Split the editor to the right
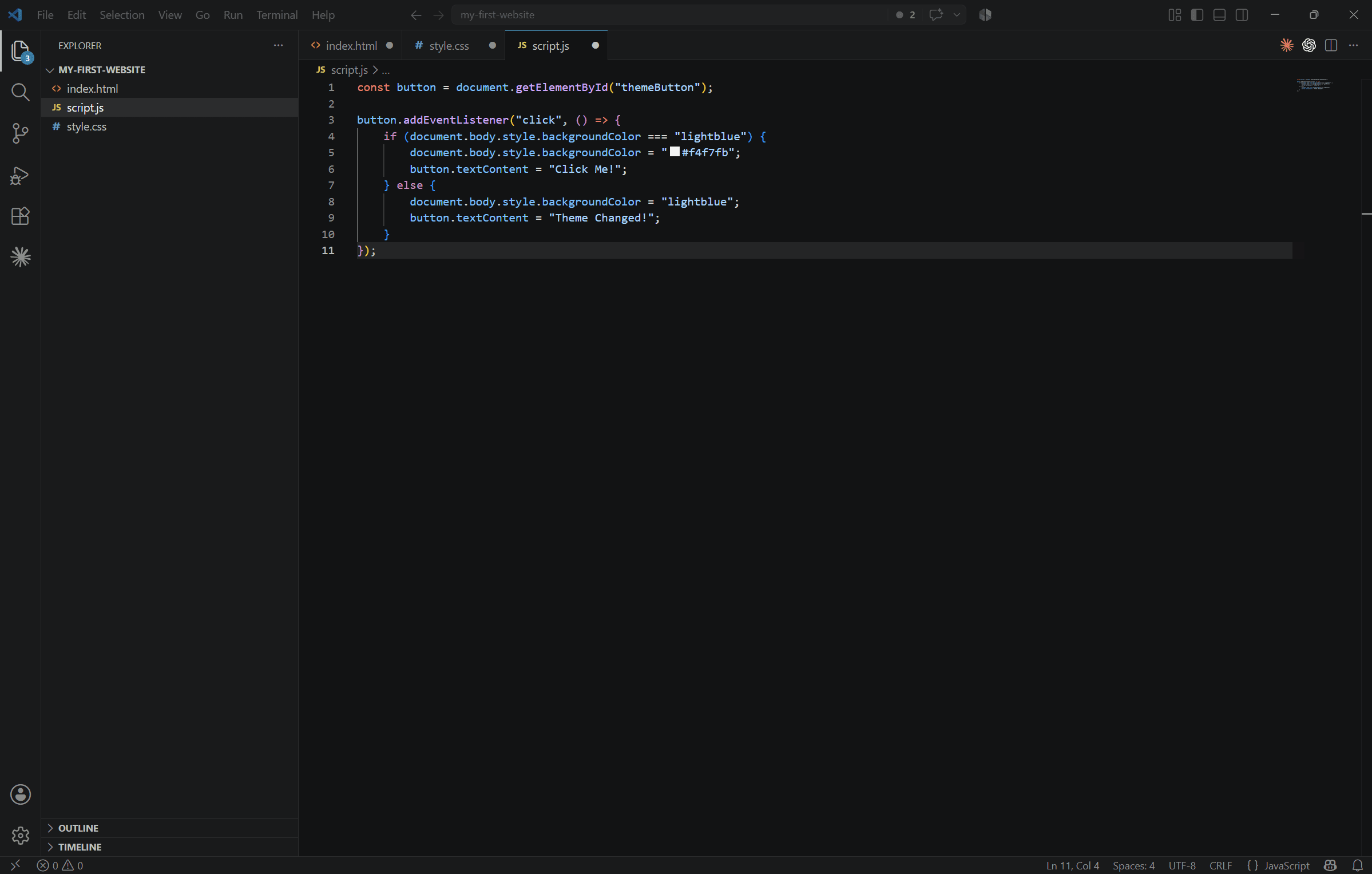Image resolution: width=1372 pixels, height=874 pixels. tap(1331, 45)
